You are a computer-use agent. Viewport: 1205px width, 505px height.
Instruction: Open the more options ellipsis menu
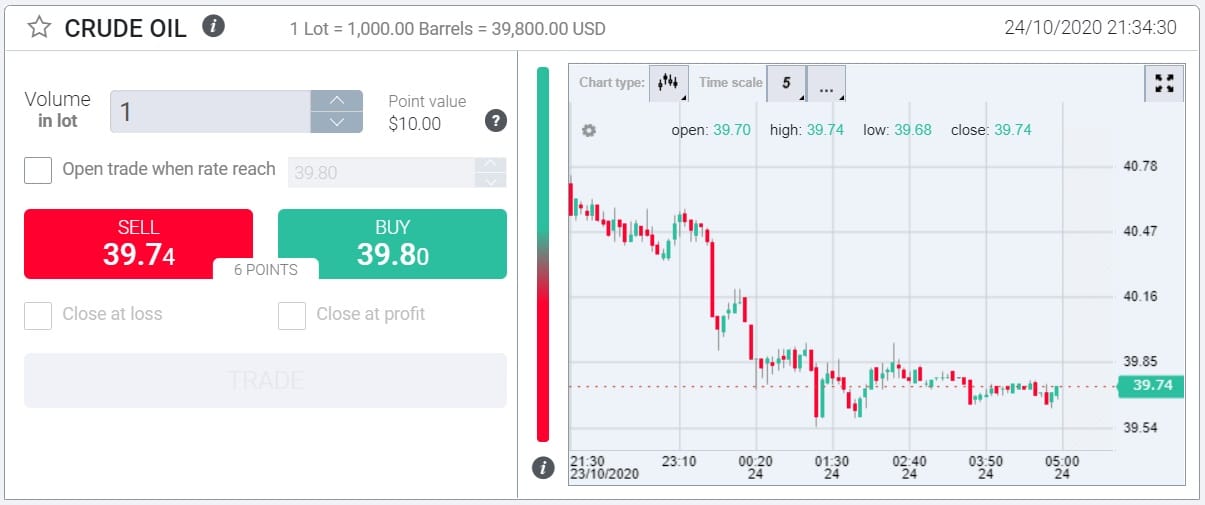click(x=826, y=84)
